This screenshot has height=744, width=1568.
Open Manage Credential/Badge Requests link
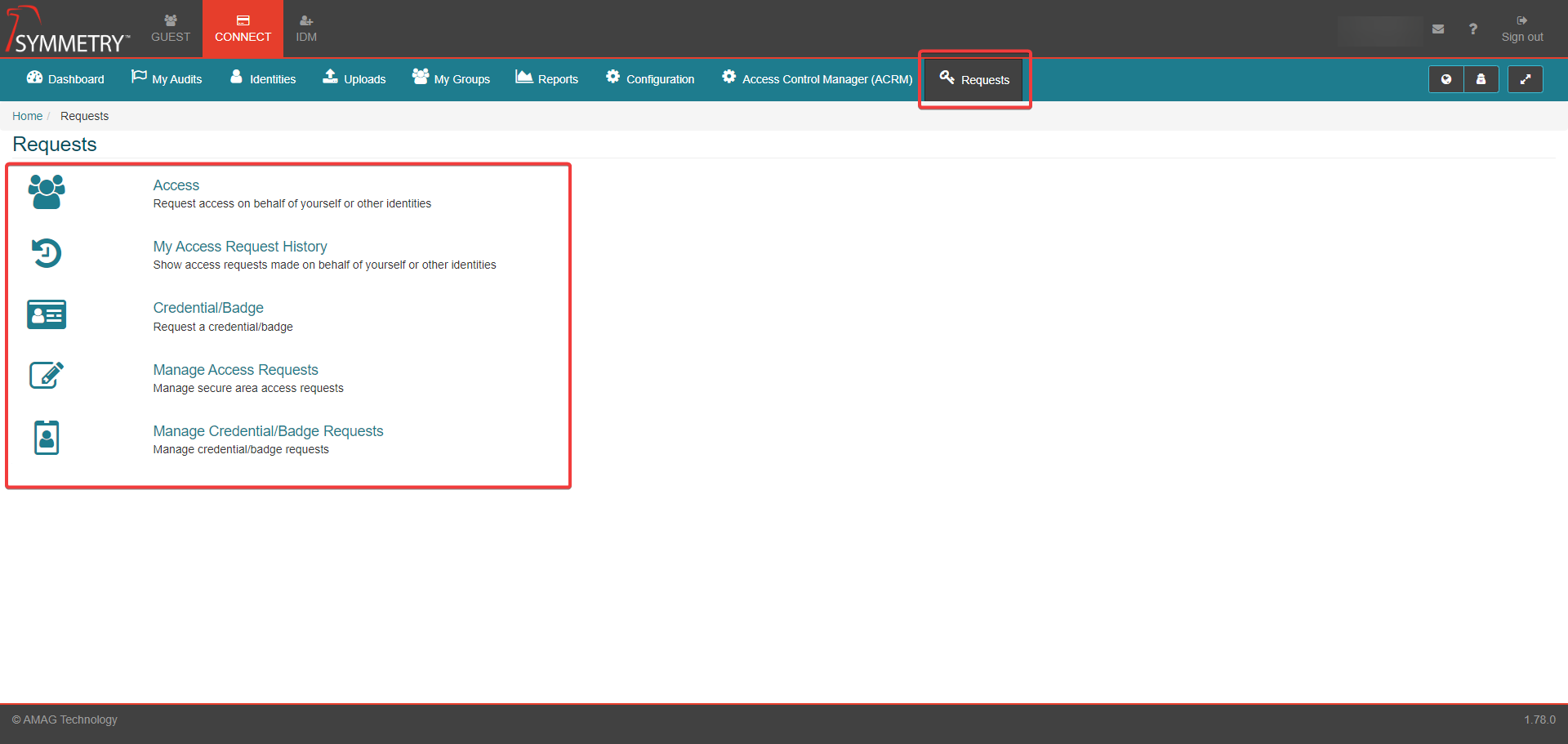268,431
